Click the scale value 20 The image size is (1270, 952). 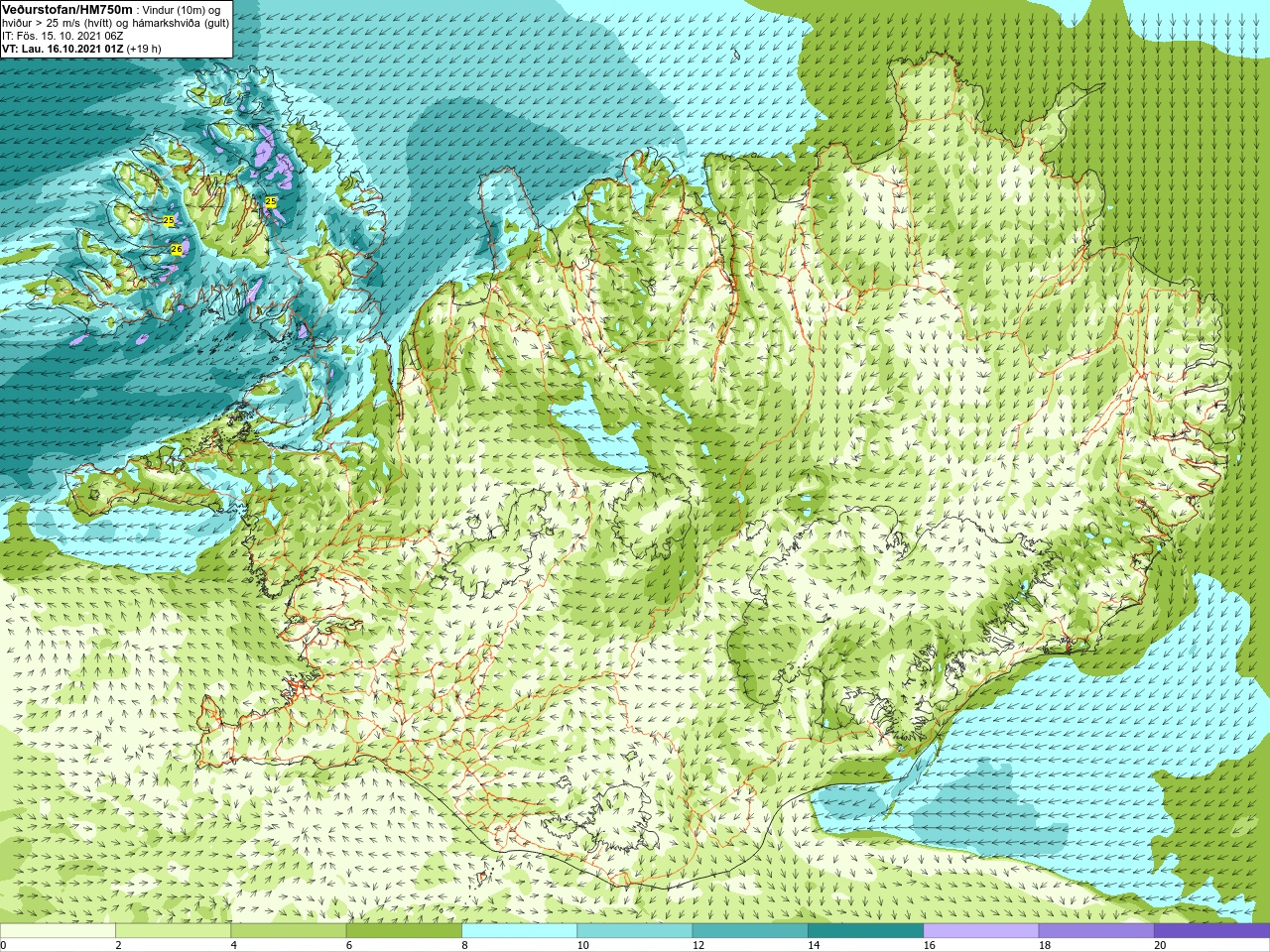pos(1160,945)
